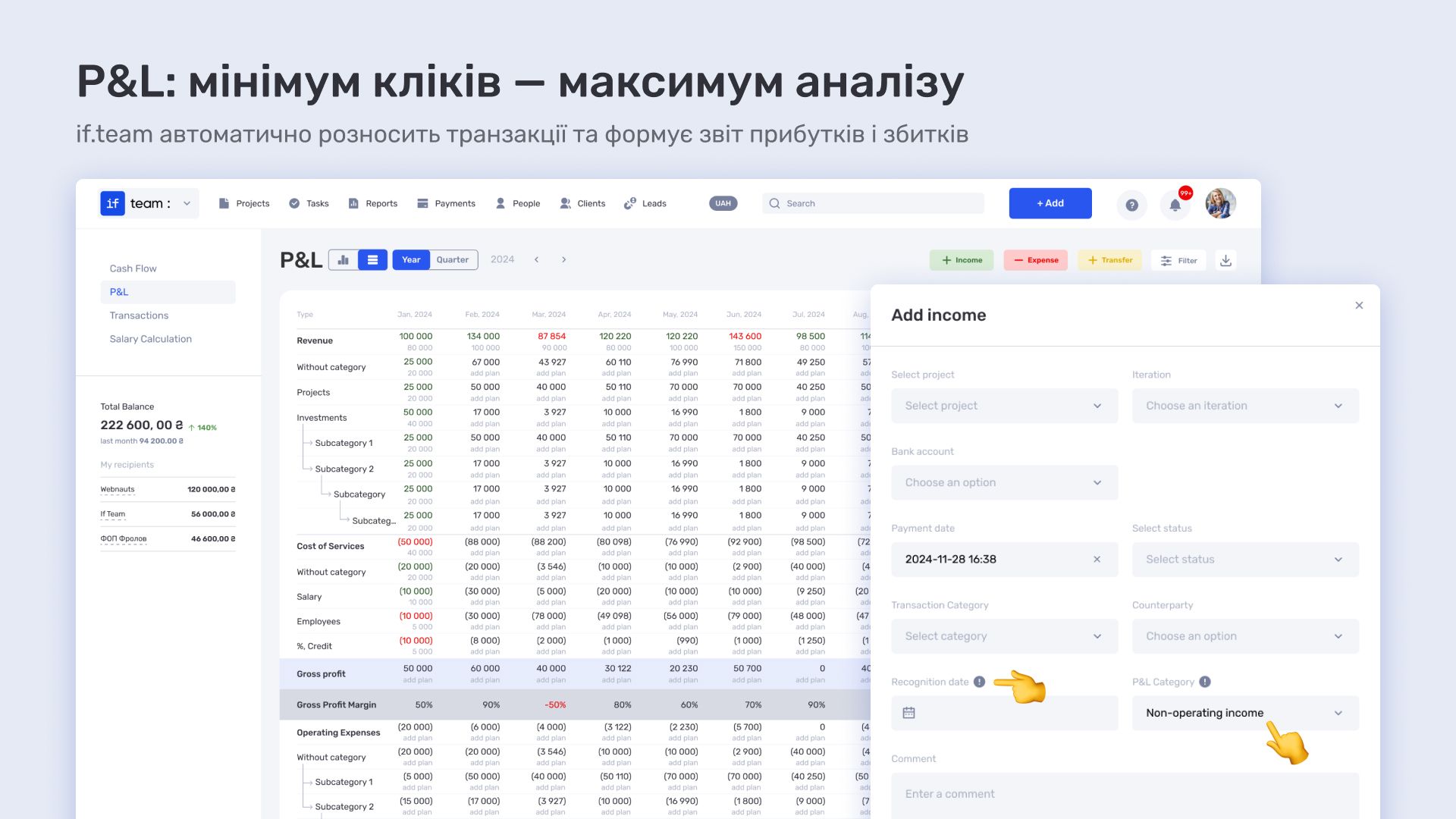Open People in the top navigation
Screen dimensions: 1456x819
517,203
